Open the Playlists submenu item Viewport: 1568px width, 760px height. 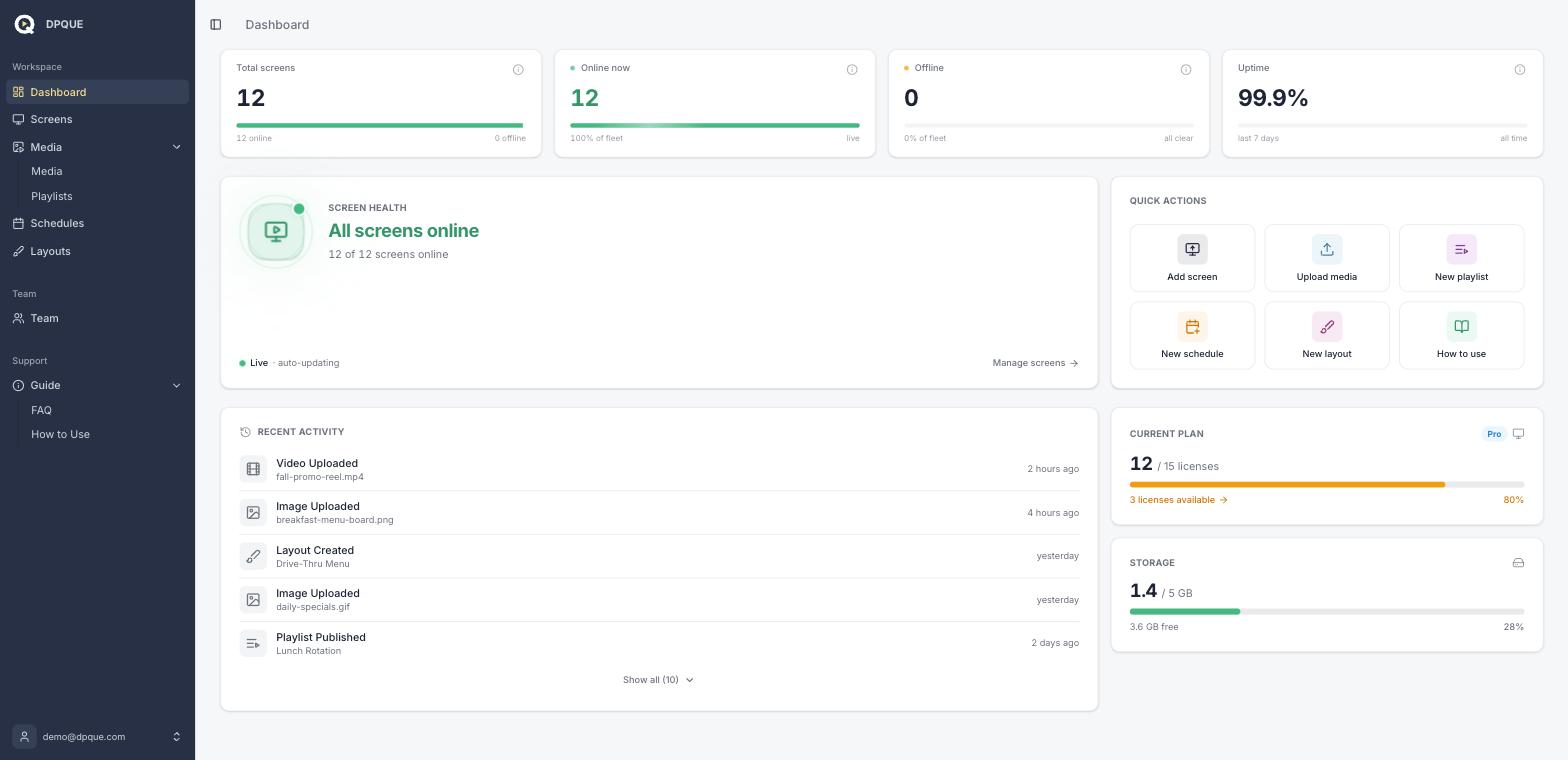[51, 196]
